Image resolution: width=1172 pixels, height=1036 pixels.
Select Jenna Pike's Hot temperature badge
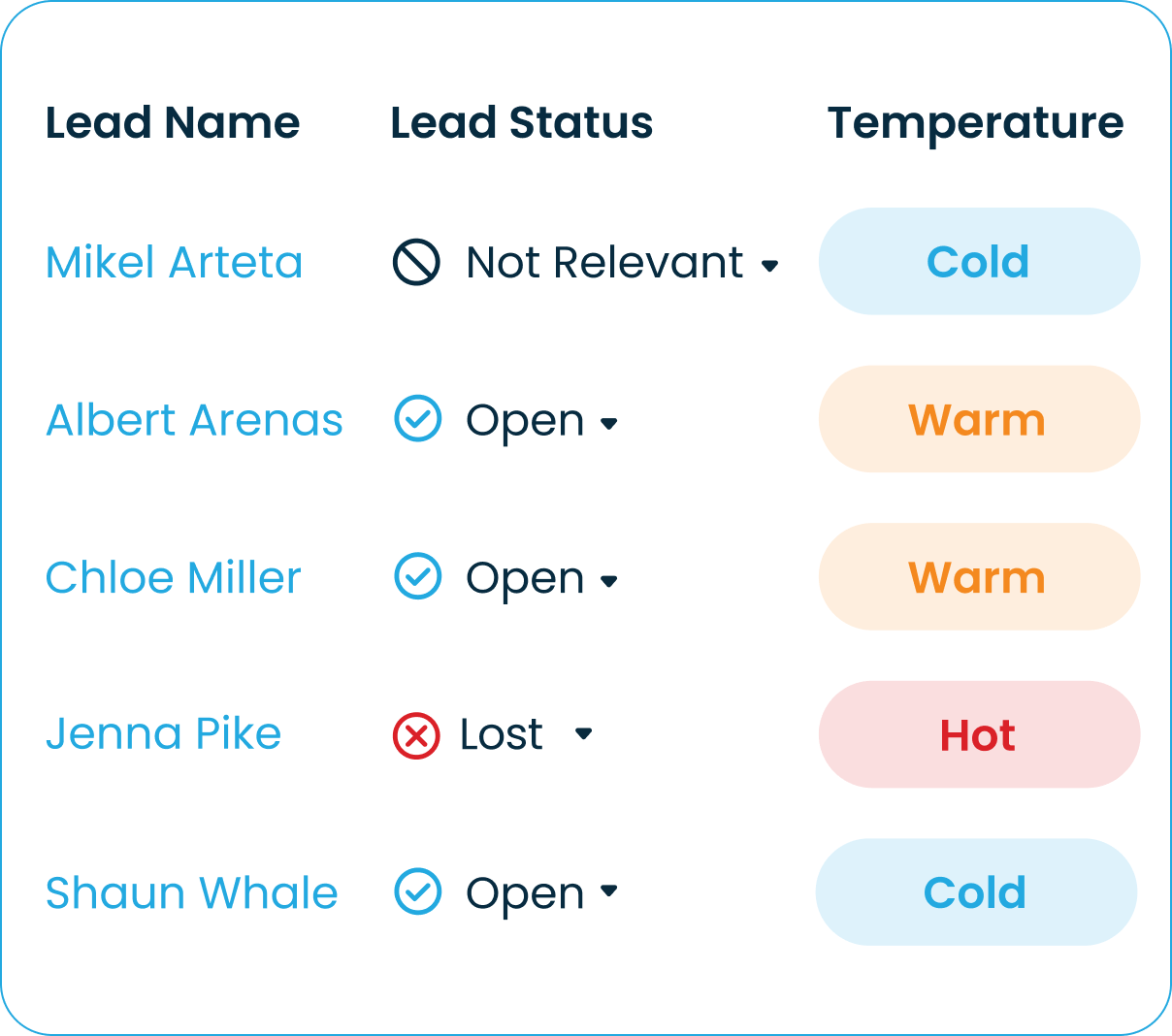pyautogui.click(x=979, y=734)
